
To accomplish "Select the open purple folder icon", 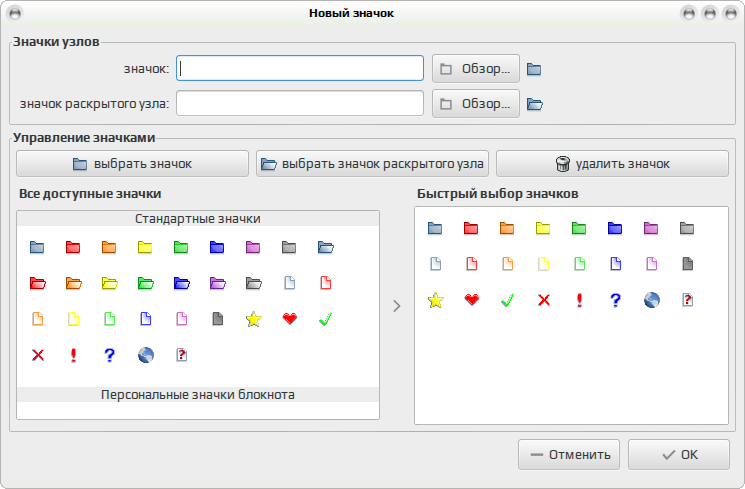I will point(218,283).
